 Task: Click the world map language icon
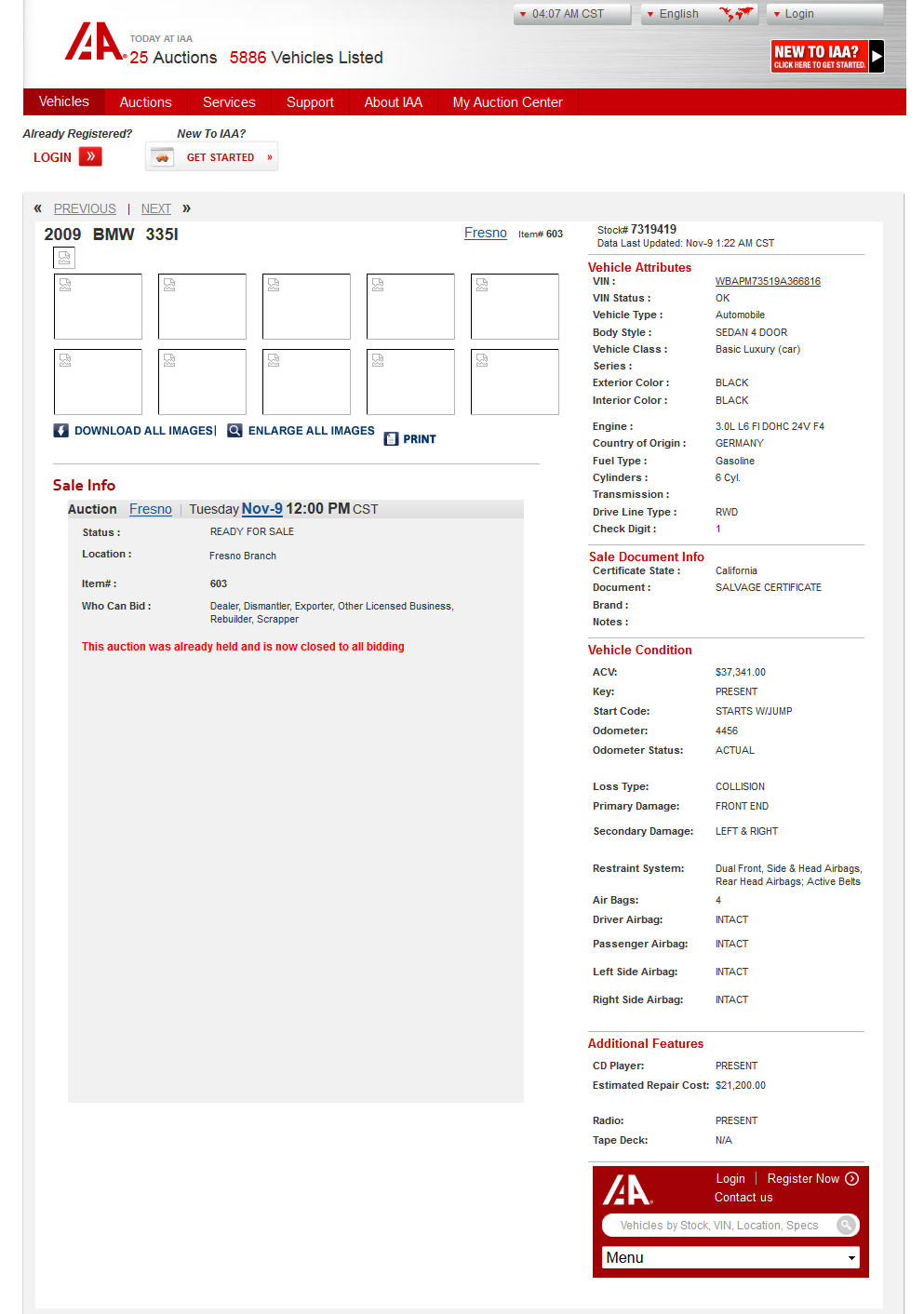click(x=737, y=13)
